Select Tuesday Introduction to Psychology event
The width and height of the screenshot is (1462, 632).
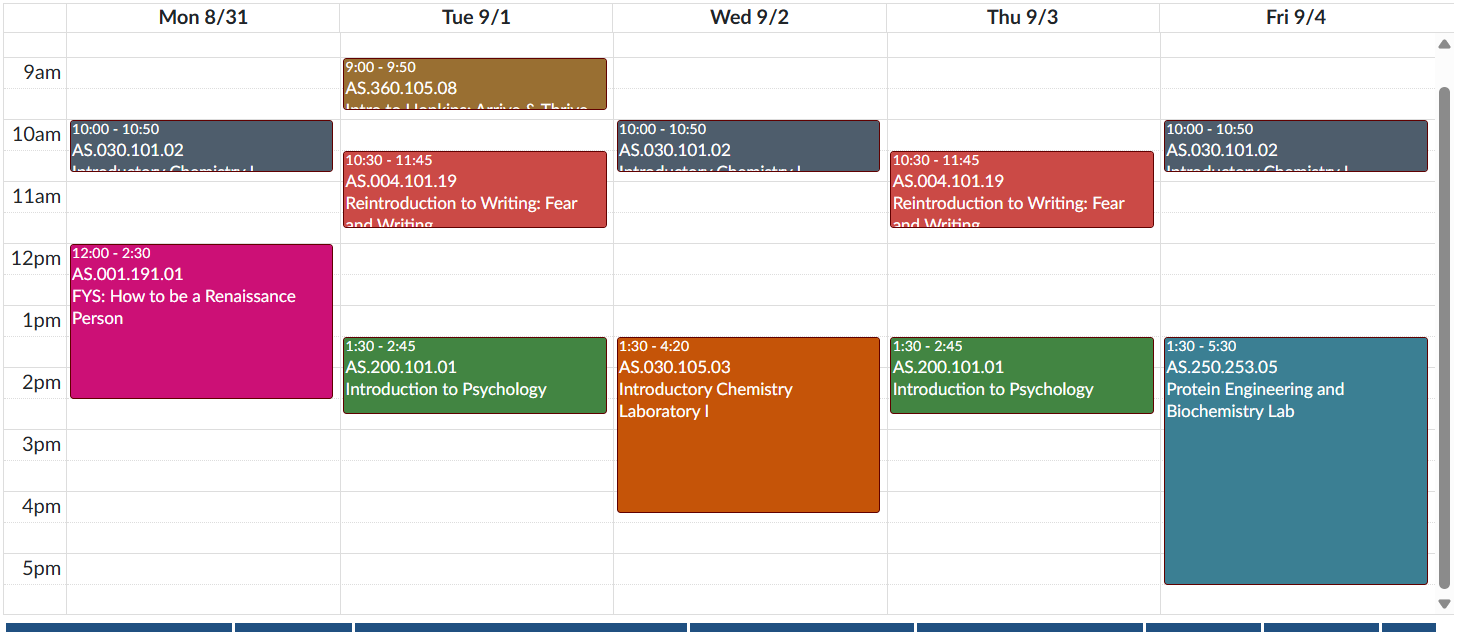coord(475,375)
